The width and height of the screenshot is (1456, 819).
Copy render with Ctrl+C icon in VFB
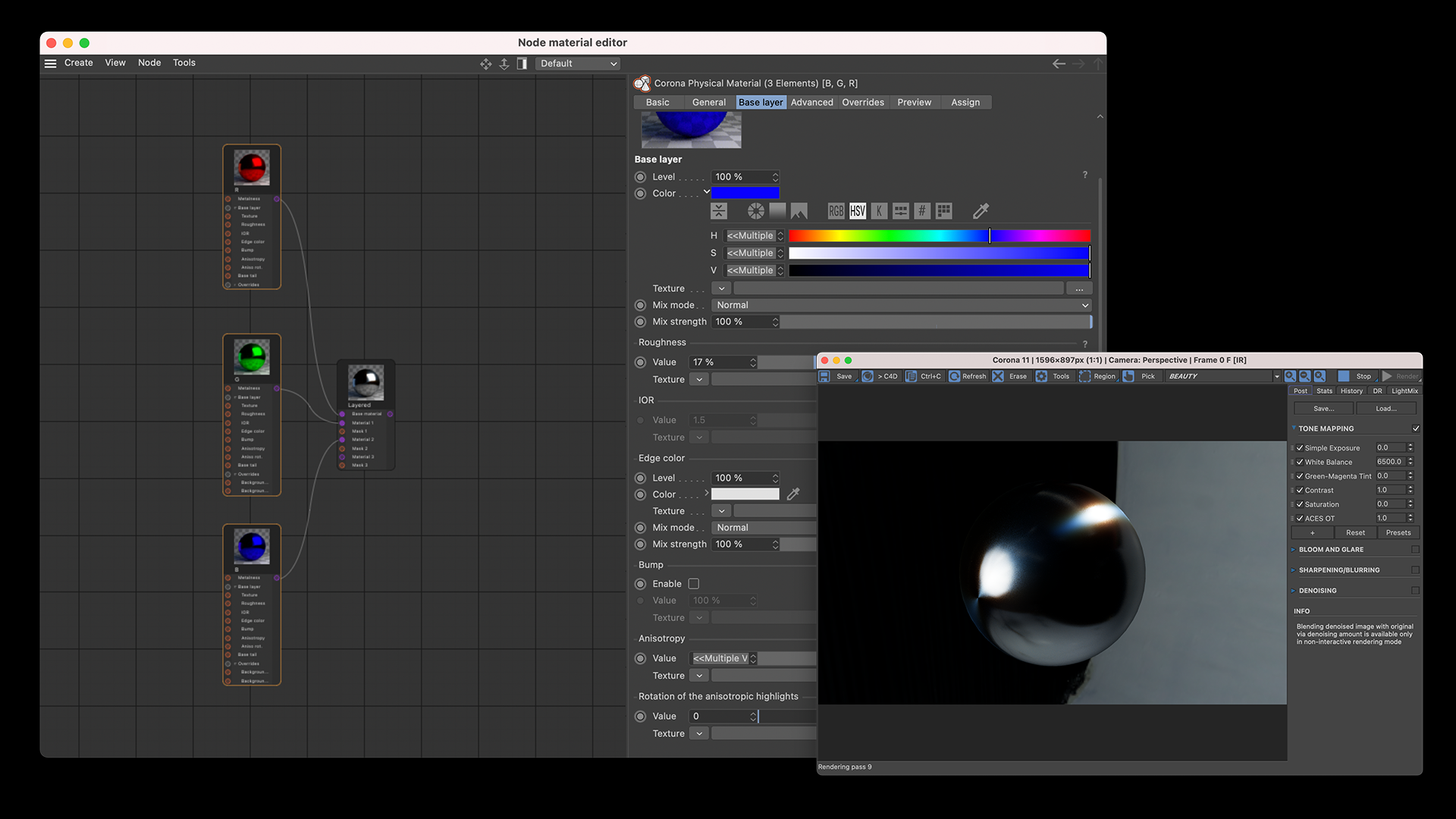911,376
